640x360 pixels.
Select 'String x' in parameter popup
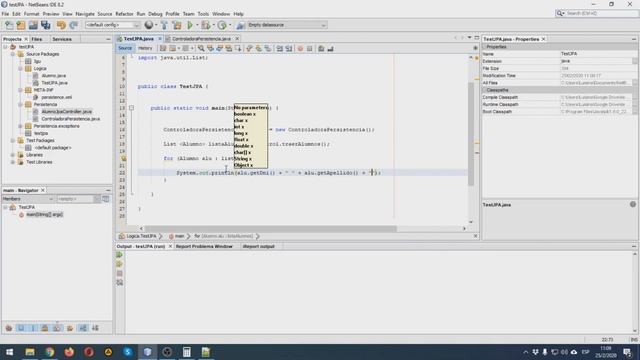tap(243, 159)
